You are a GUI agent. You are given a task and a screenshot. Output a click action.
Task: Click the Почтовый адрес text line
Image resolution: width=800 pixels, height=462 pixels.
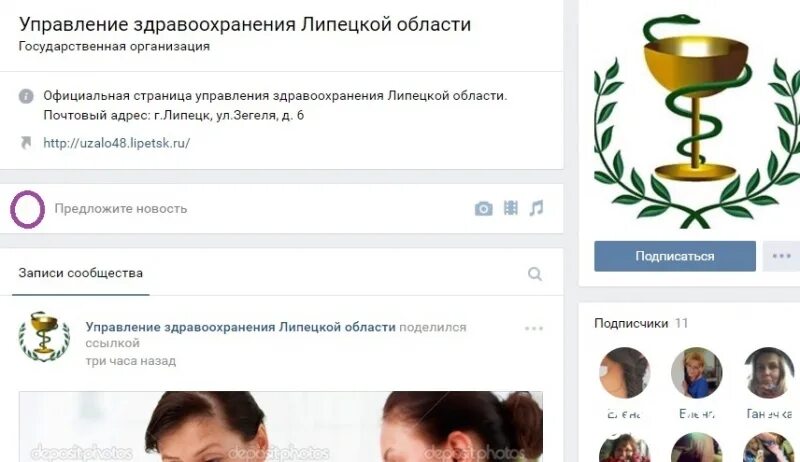pyautogui.click(x=173, y=115)
